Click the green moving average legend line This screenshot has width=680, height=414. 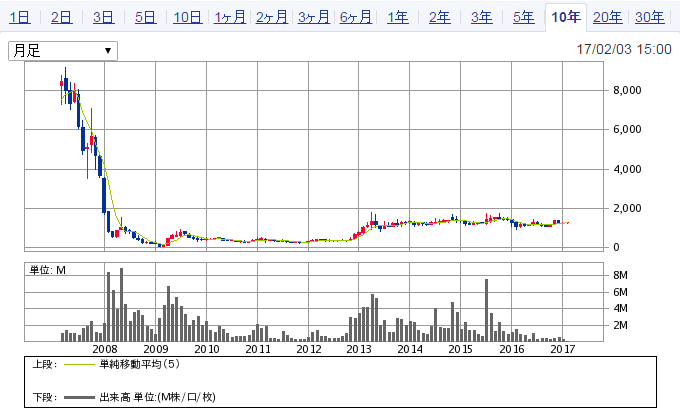(x=79, y=365)
